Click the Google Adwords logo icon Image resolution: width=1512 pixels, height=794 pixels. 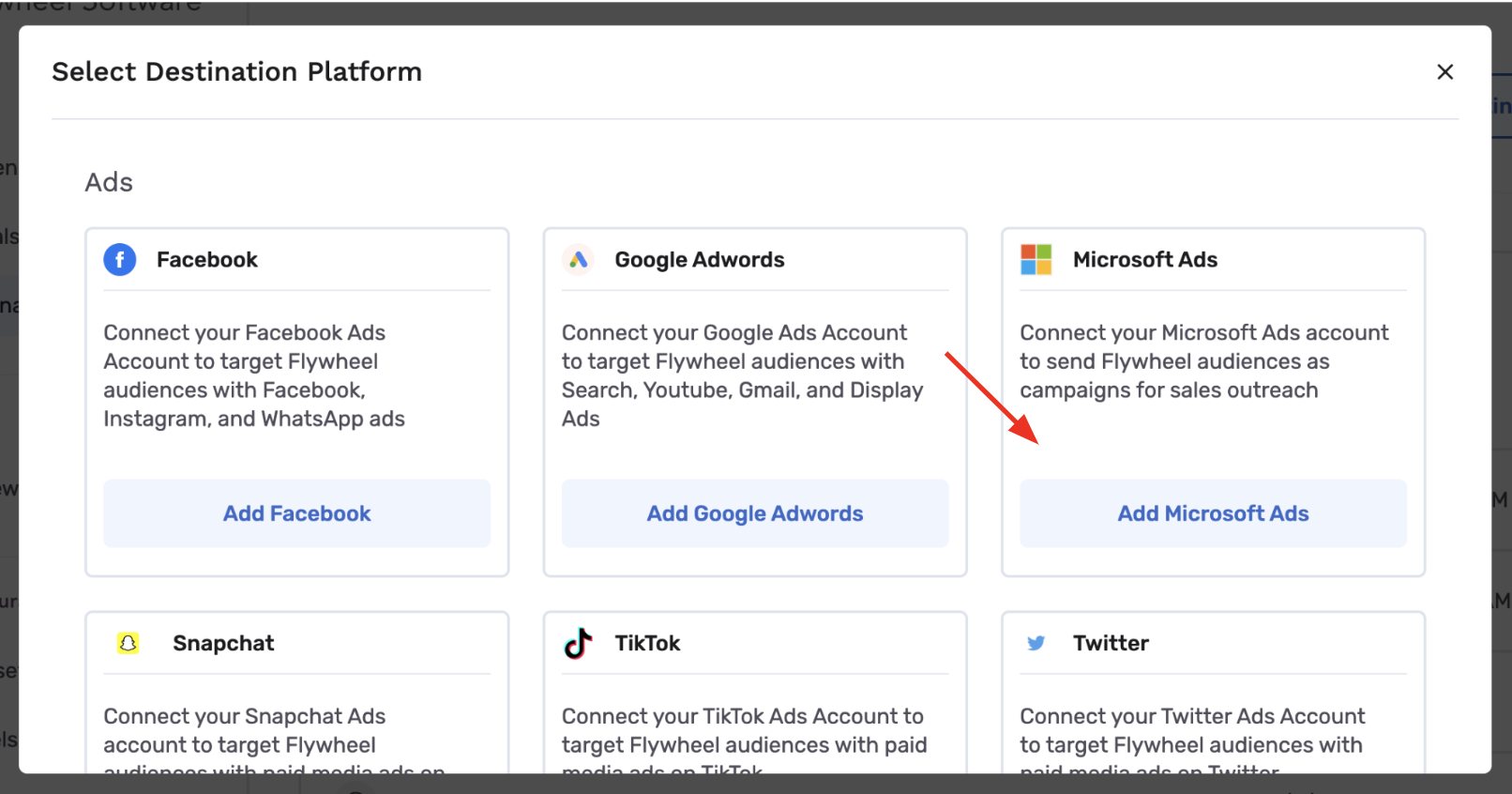click(x=579, y=259)
